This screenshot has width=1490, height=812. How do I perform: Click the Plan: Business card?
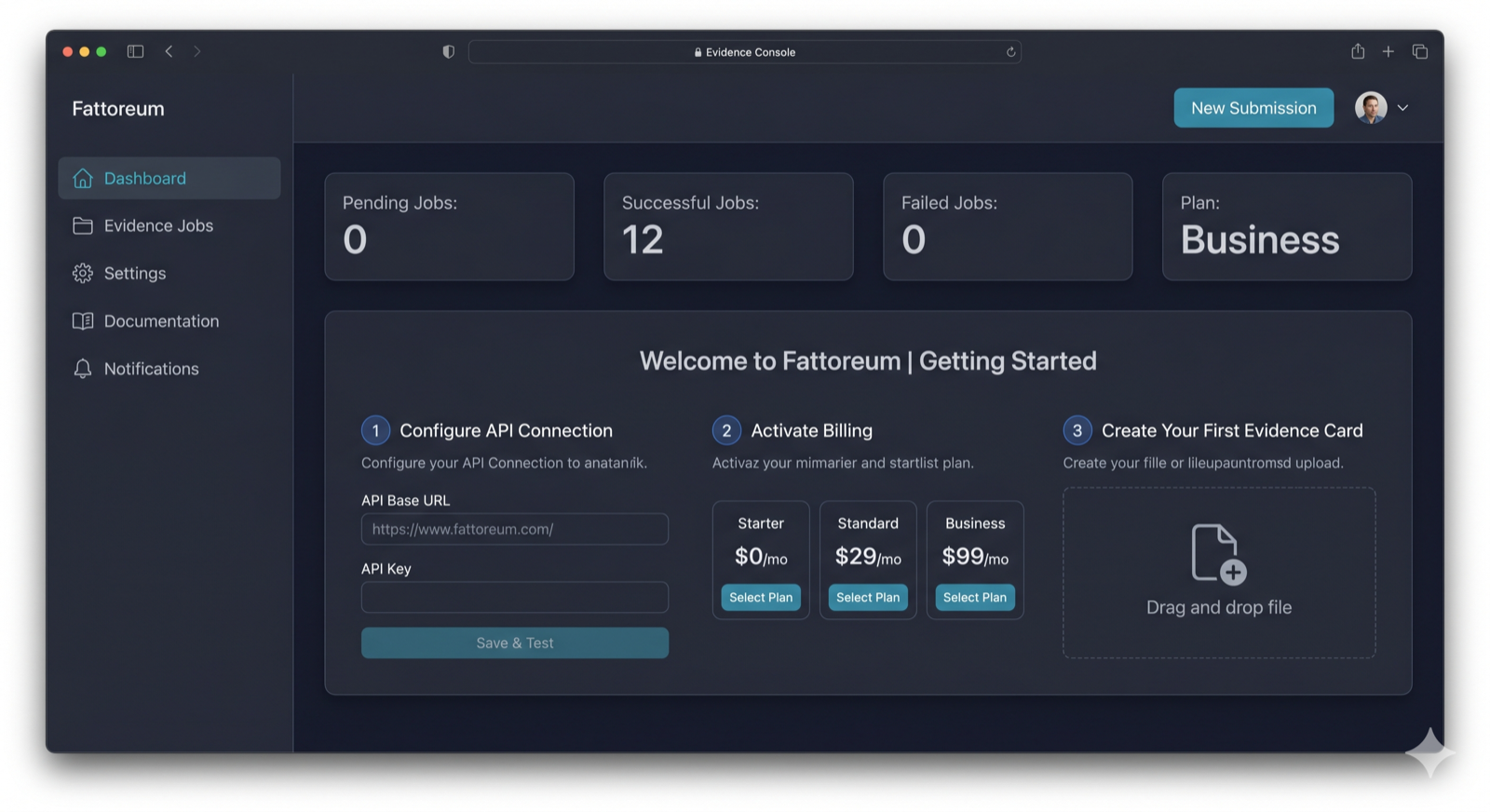pos(1288,226)
